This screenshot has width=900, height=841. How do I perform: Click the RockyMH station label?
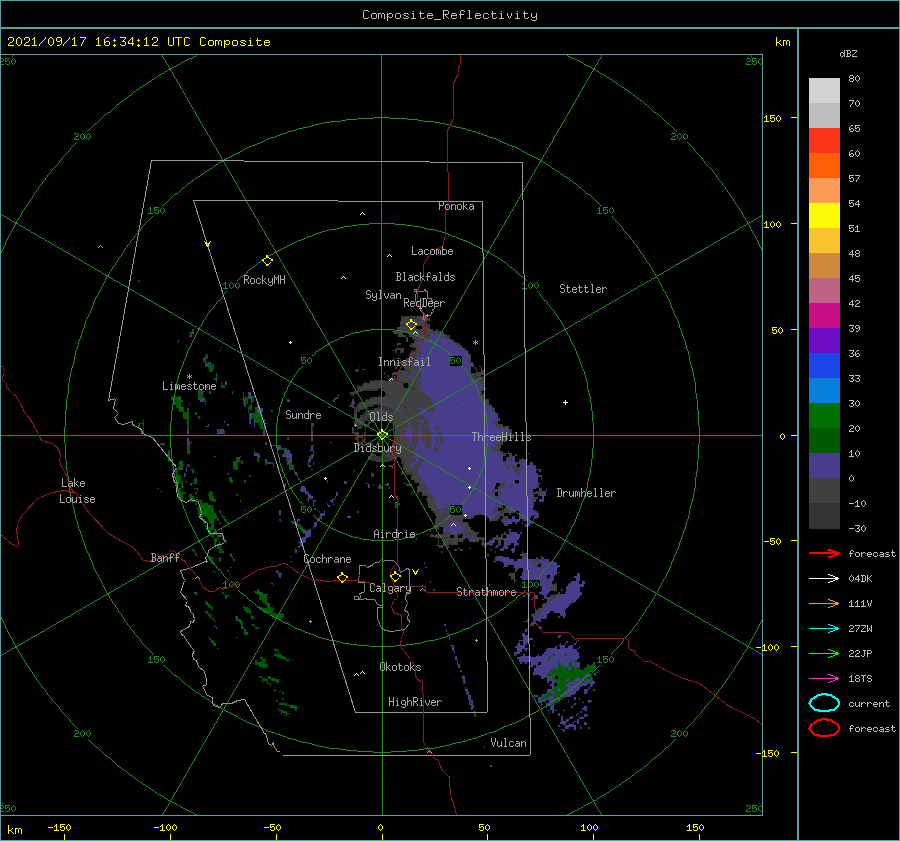coord(264,280)
